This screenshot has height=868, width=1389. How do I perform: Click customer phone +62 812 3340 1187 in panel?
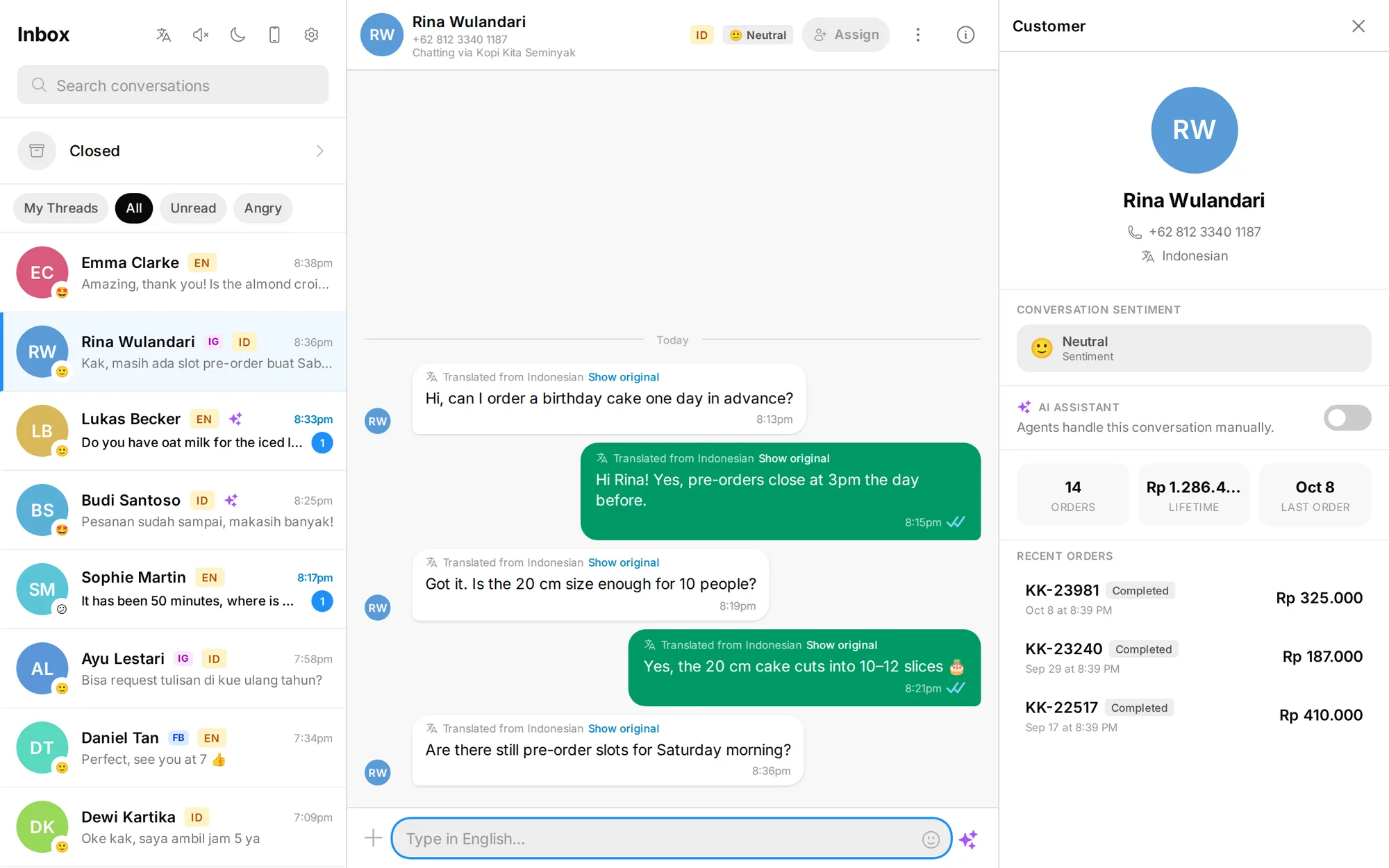(1204, 232)
